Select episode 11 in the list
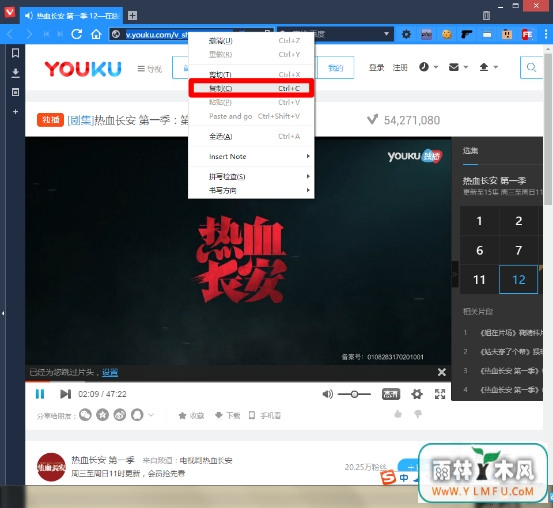The image size is (553, 508). point(479,280)
